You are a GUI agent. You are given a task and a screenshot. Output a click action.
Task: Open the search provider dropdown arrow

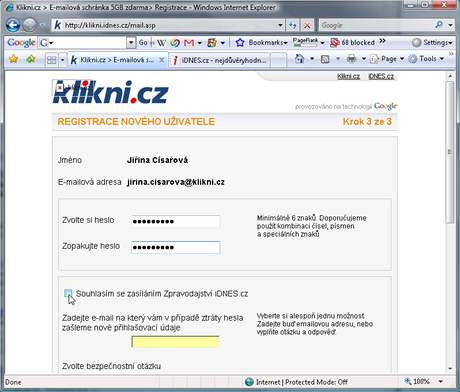tap(450, 25)
